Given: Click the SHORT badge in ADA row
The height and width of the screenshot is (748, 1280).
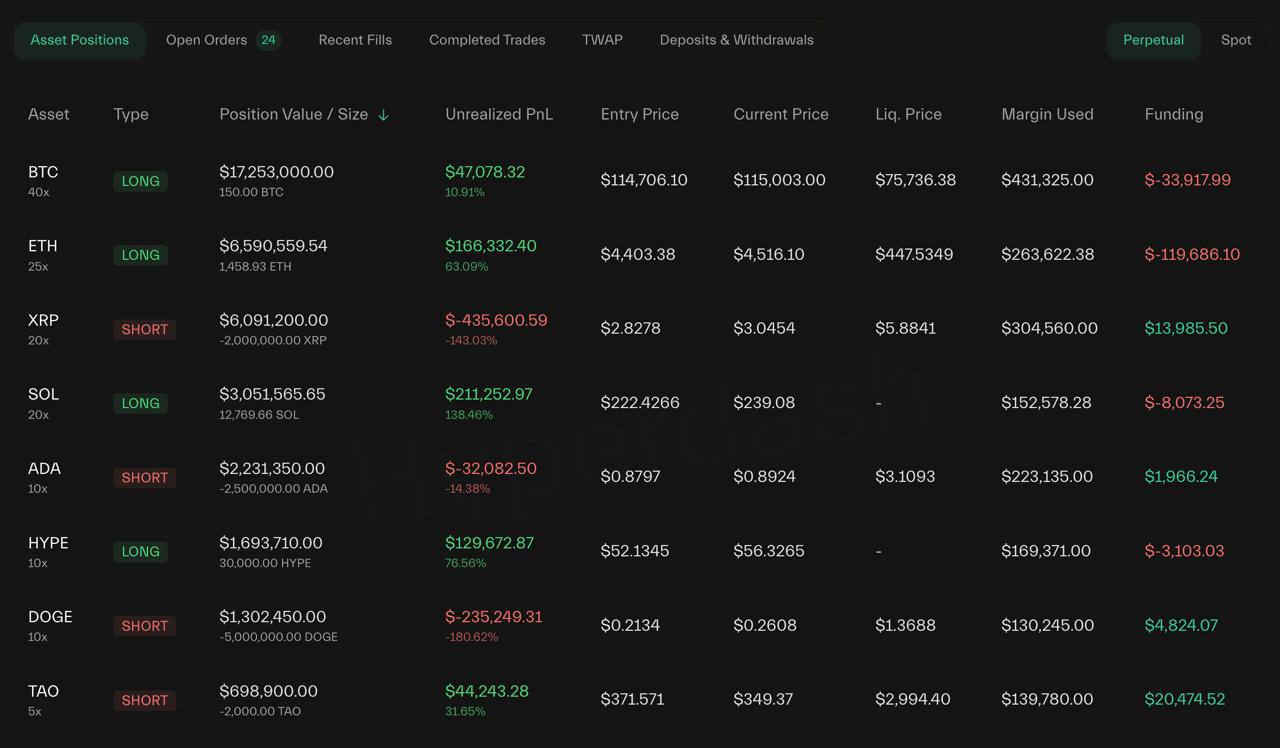Looking at the screenshot, I should (144, 477).
